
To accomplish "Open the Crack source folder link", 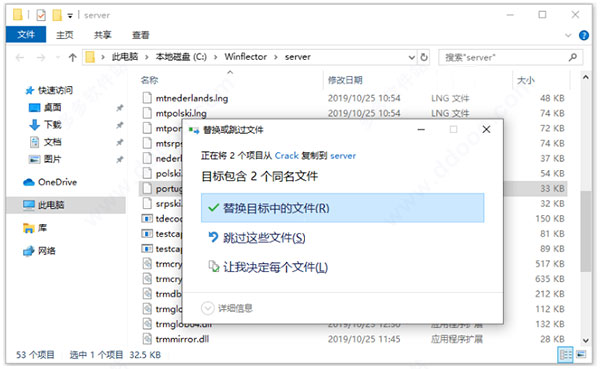I will 287,156.
